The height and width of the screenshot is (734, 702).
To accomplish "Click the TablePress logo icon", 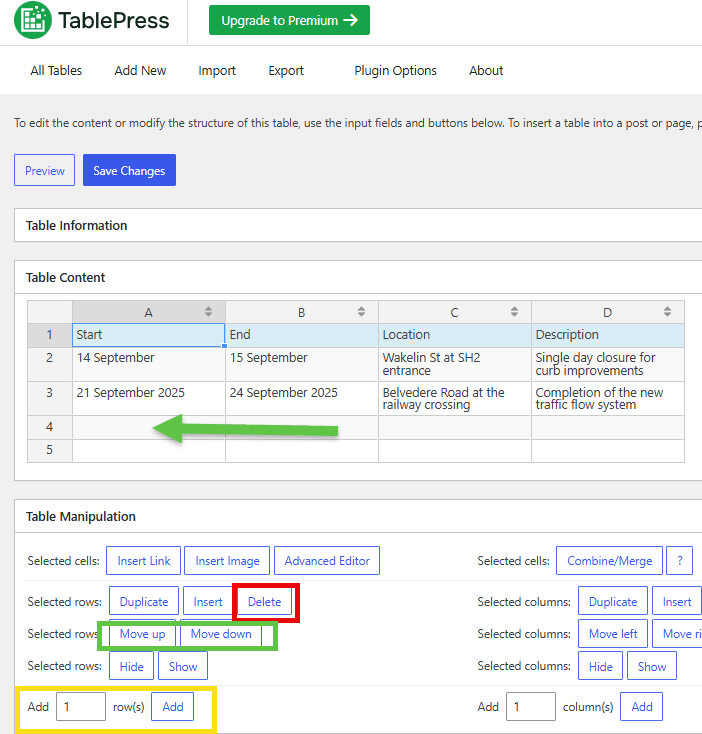I will pos(33,20).
